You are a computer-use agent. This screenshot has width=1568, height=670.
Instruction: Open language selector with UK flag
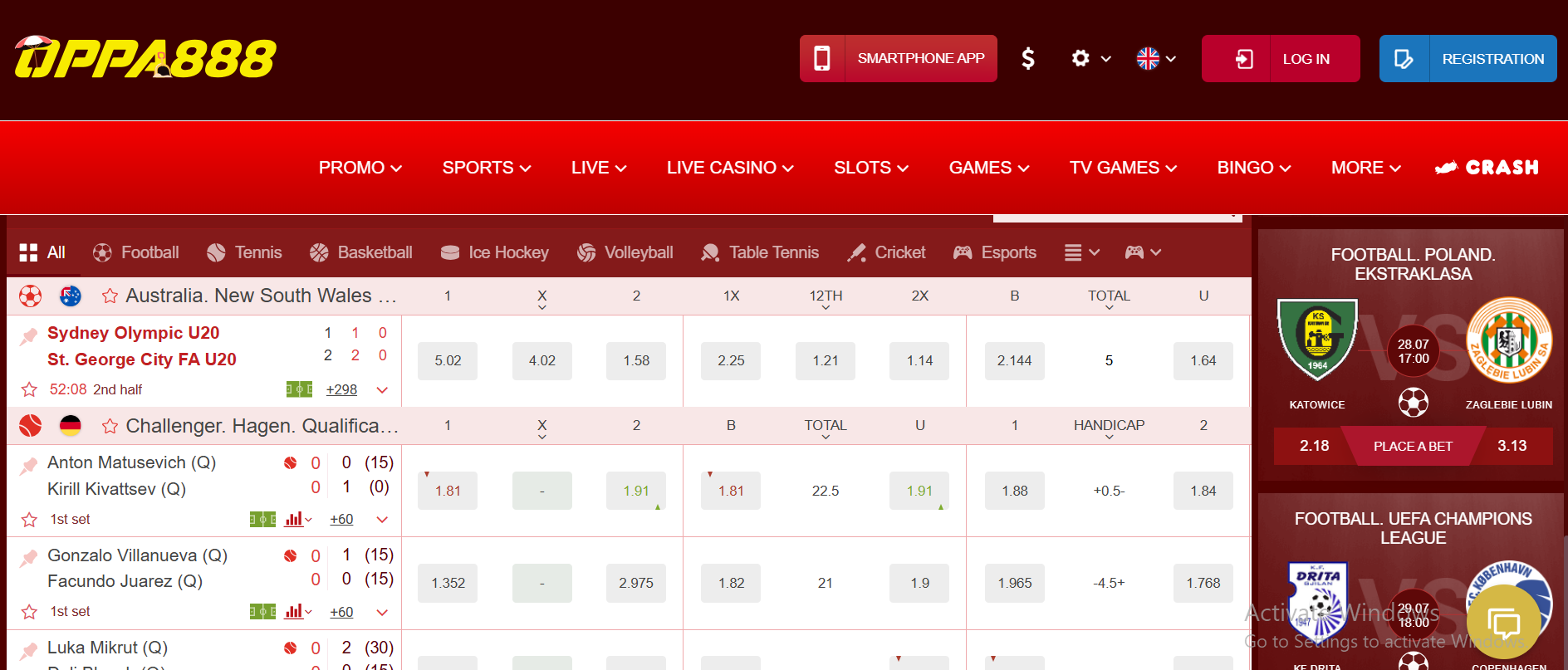point(1156,58)
